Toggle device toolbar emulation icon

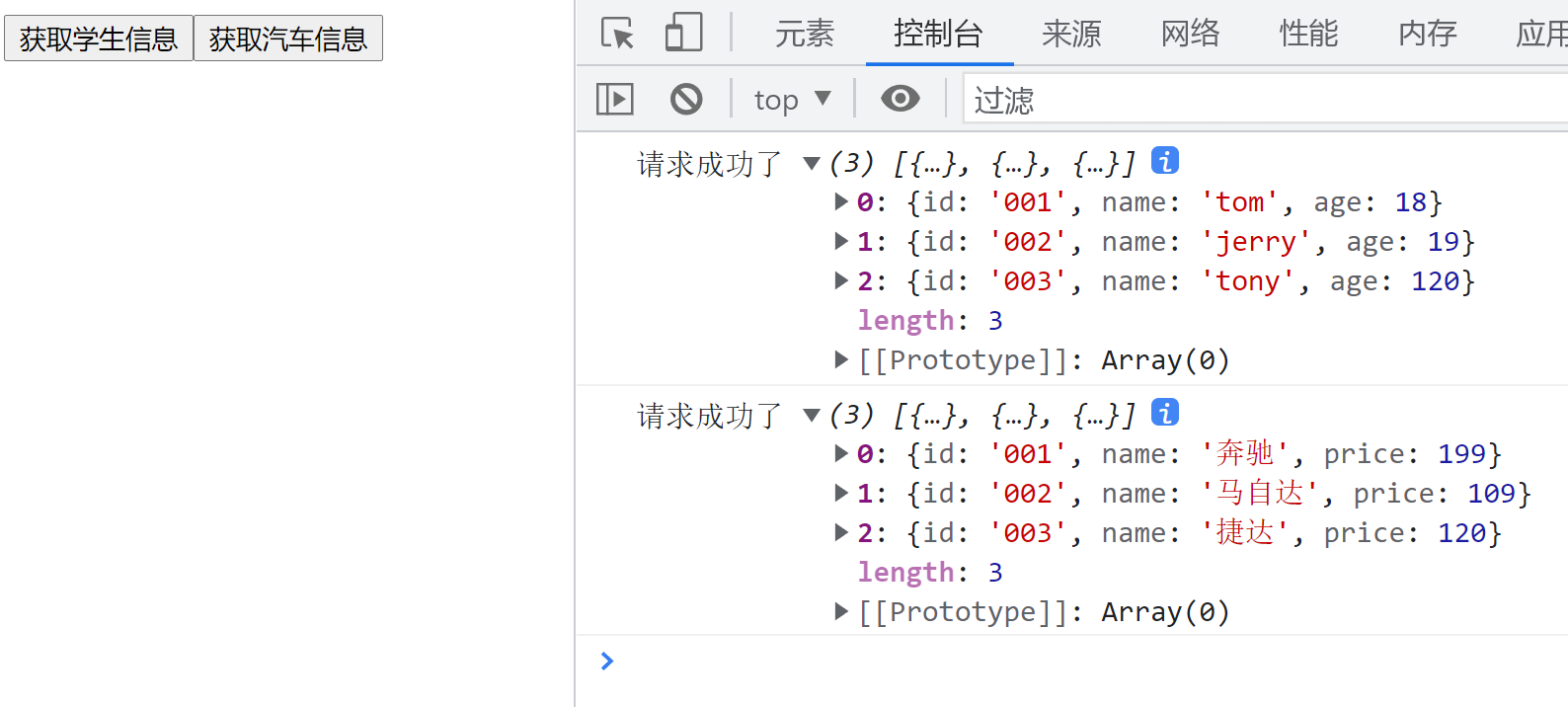tap(683, 34)
